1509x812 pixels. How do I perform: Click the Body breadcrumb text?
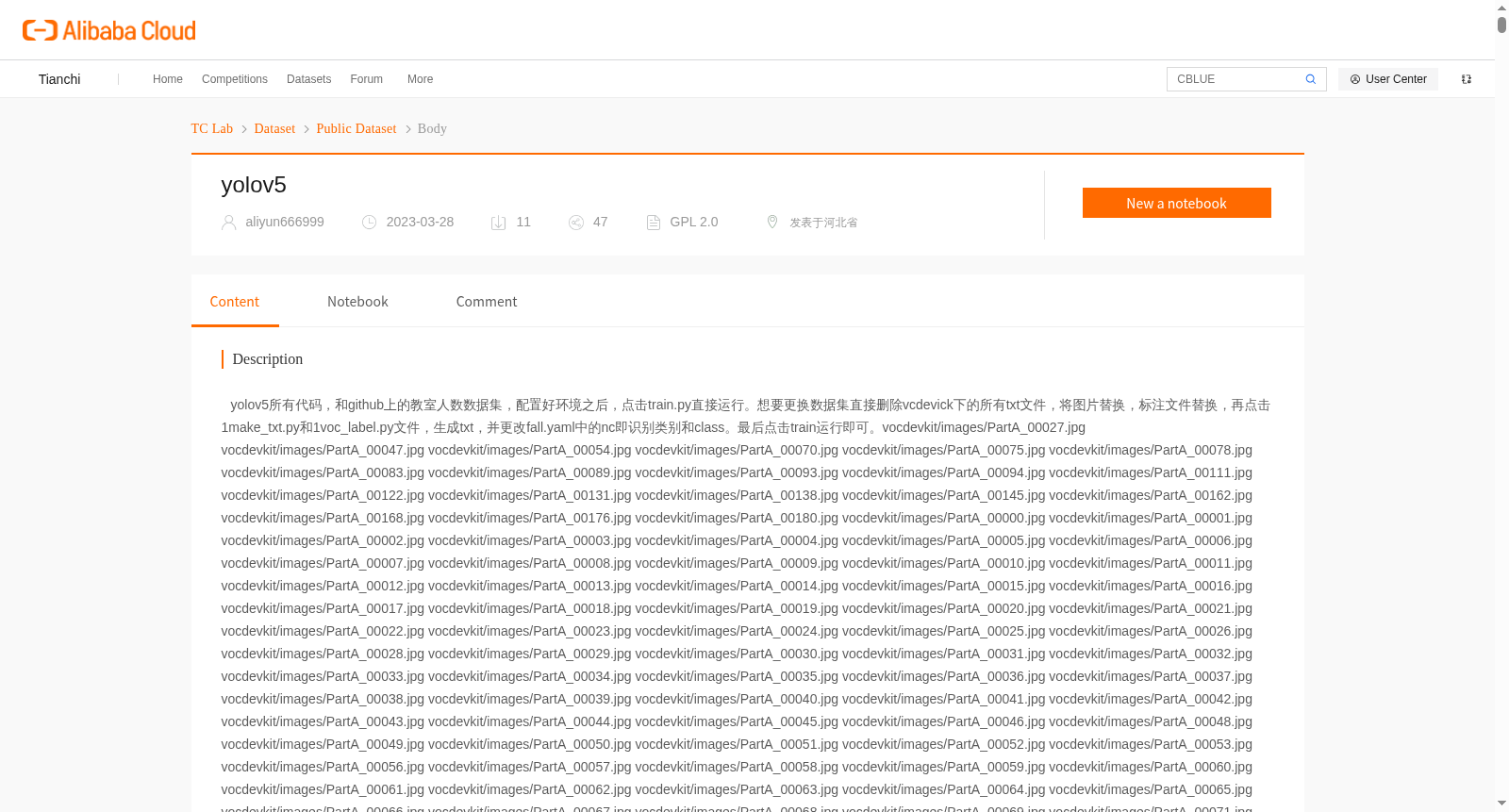[x=432, y=128]
